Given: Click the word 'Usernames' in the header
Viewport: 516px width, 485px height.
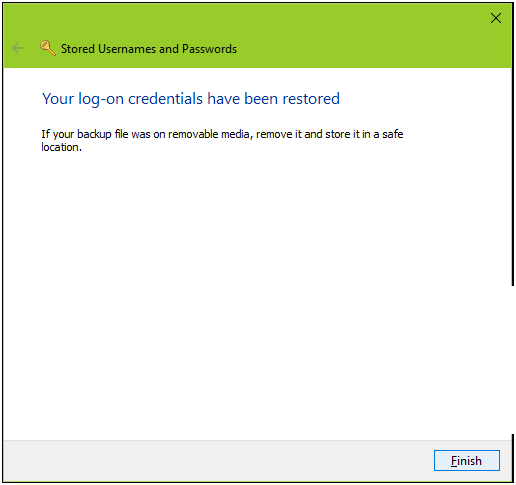Looking at the screenshot, I should pyautogui.click(x=127, y=49).
